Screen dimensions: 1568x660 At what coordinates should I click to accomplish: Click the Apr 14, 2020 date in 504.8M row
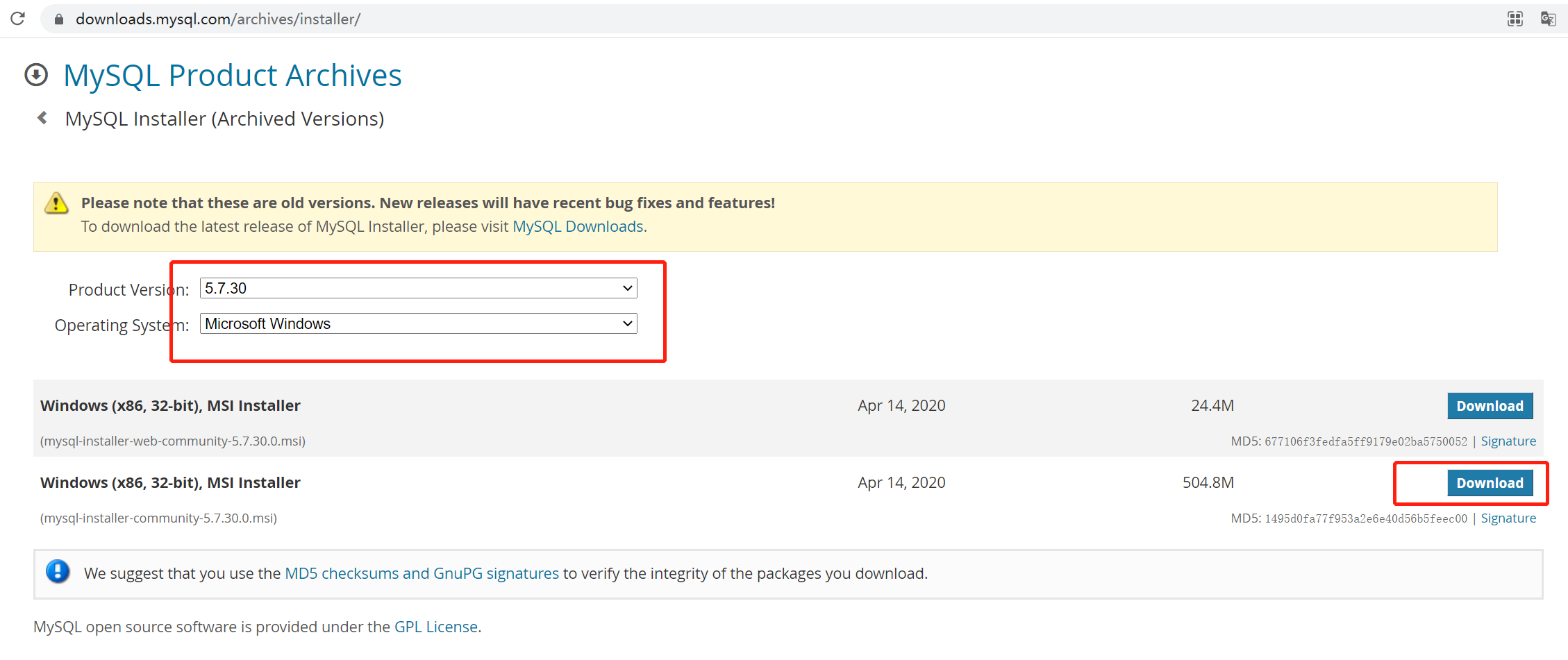[x=901, y=482]
